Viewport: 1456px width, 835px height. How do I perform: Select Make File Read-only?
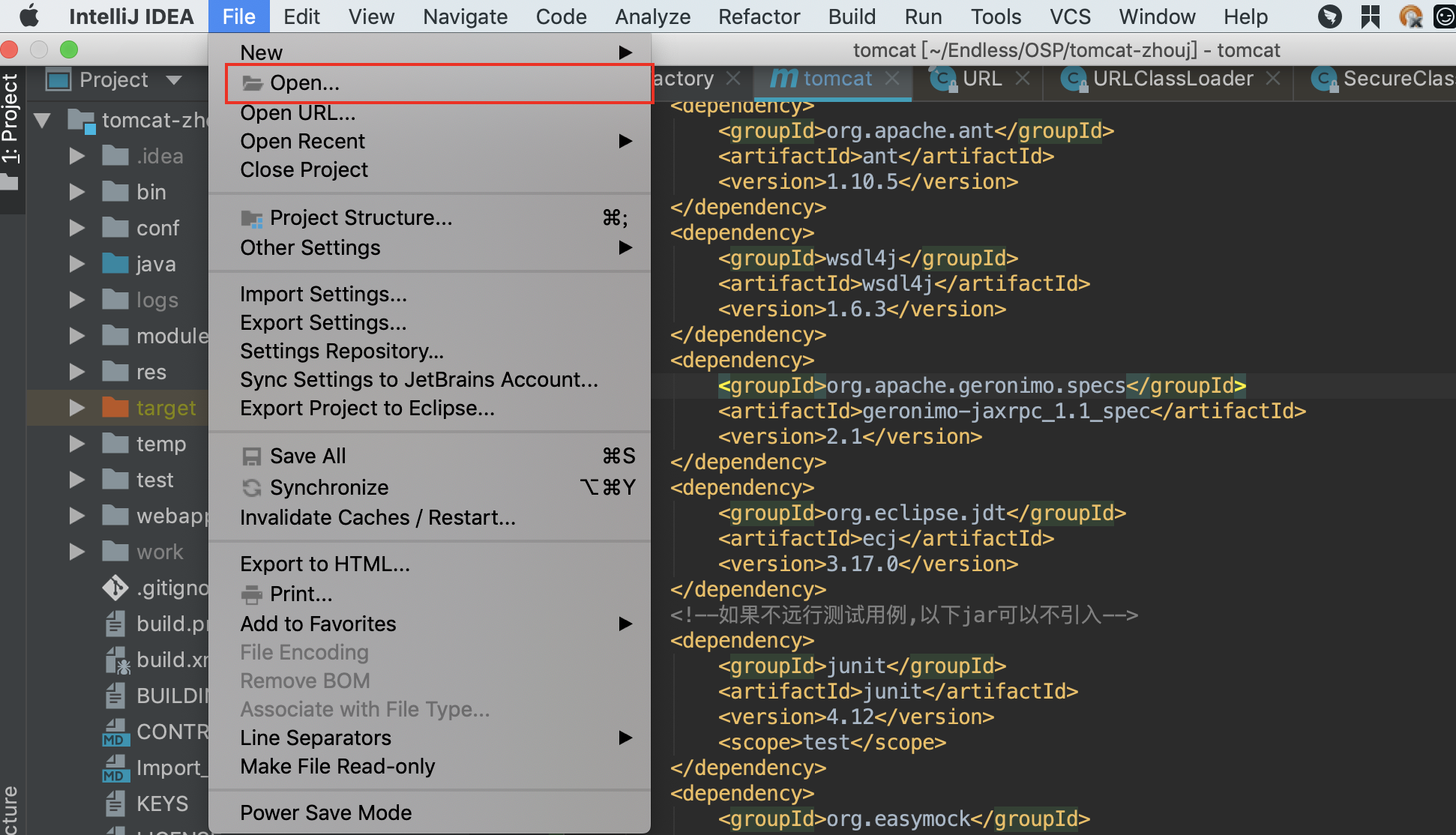pos(430,767)
